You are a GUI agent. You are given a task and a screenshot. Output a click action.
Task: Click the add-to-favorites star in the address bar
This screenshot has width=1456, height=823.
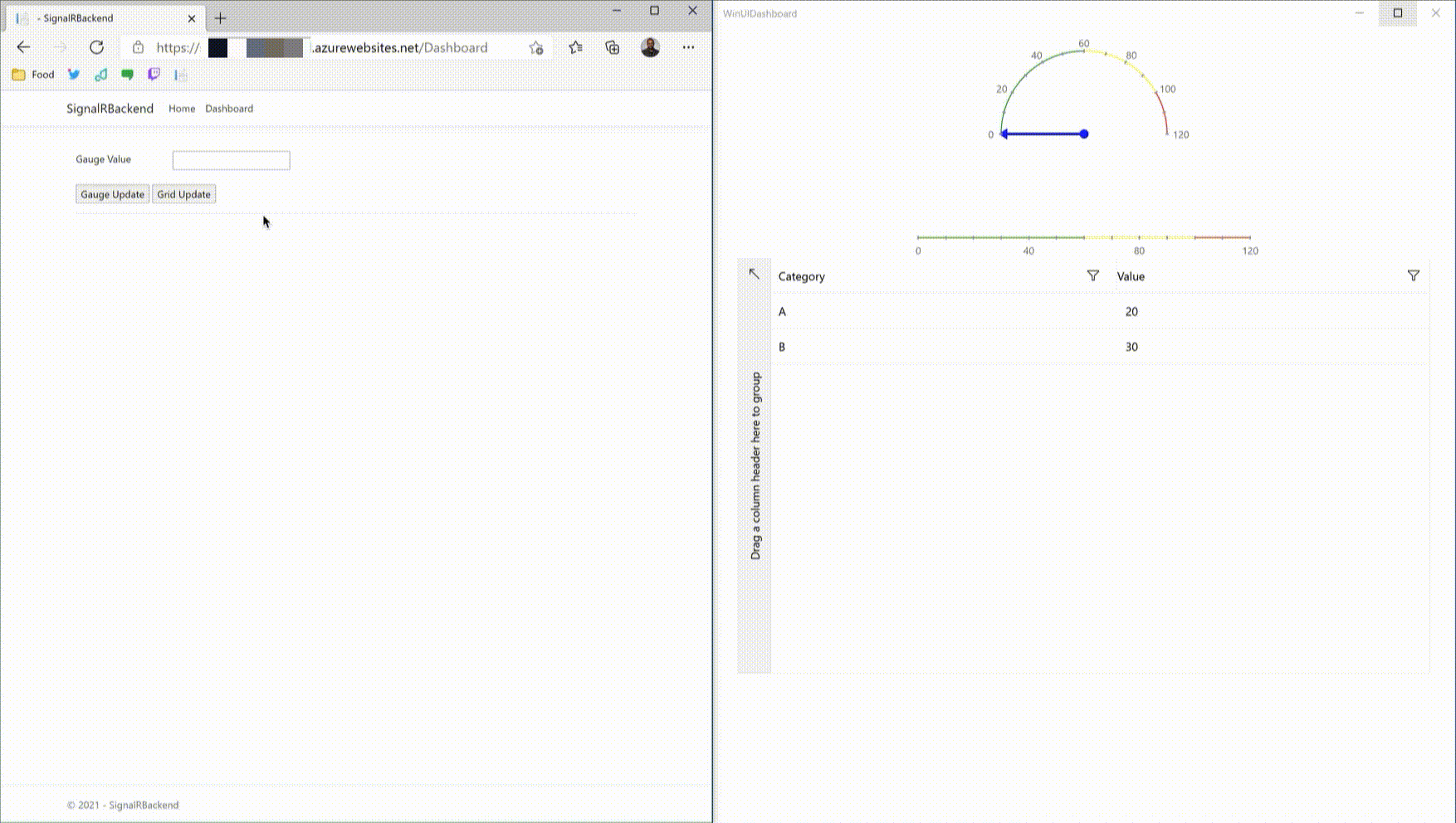535,47
